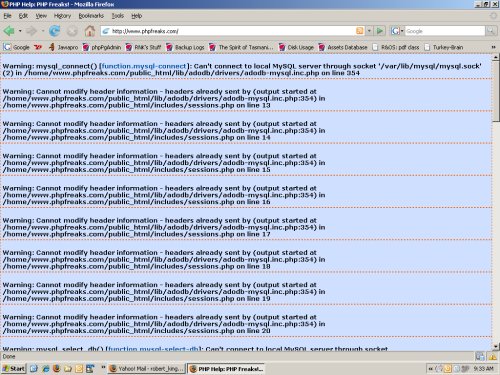The image size is (500, 375).
Task: Click the throbber activity indicator
Action: click(x=493, y=16)
